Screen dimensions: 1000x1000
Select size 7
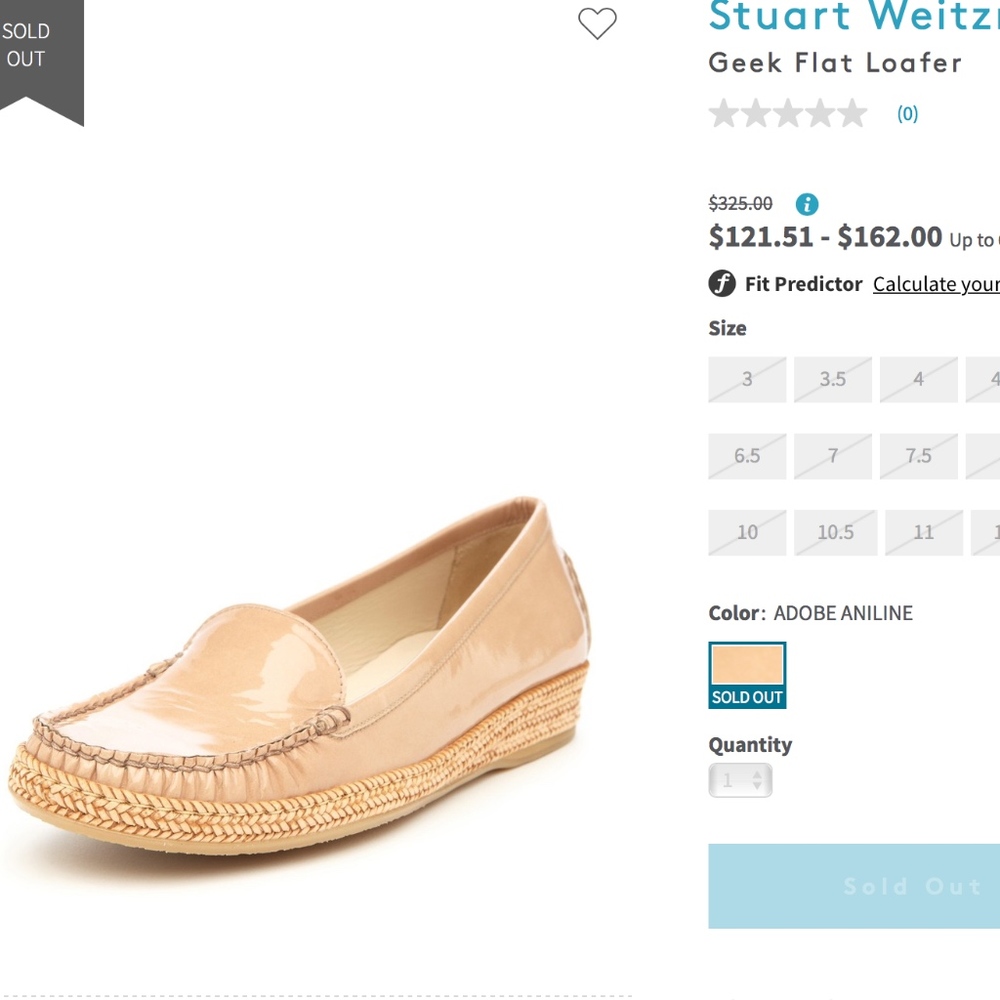click(x=832, y=455)
